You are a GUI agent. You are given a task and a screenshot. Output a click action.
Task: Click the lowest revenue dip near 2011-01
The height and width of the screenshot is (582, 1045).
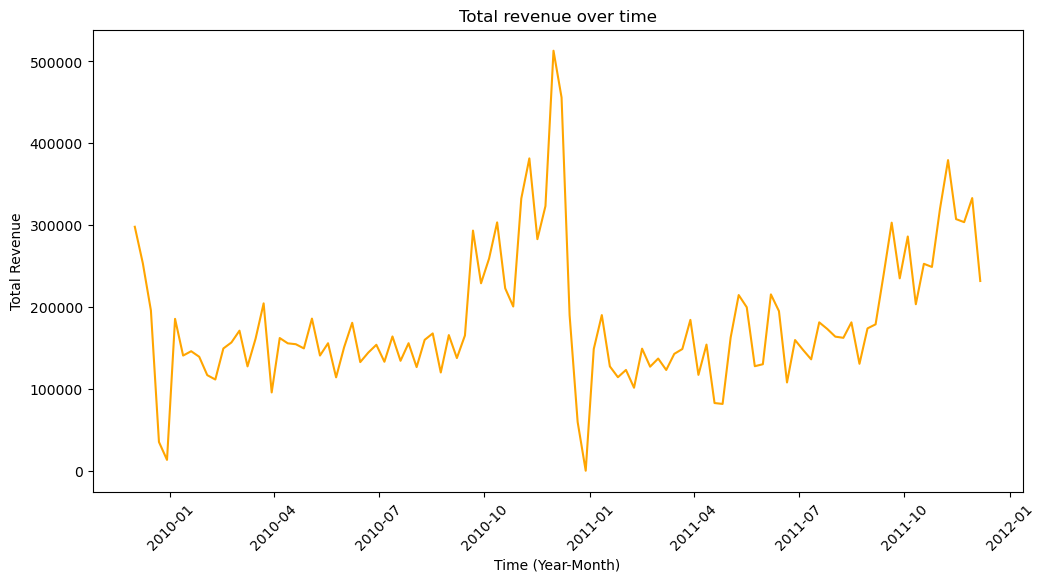pos(585,471)
